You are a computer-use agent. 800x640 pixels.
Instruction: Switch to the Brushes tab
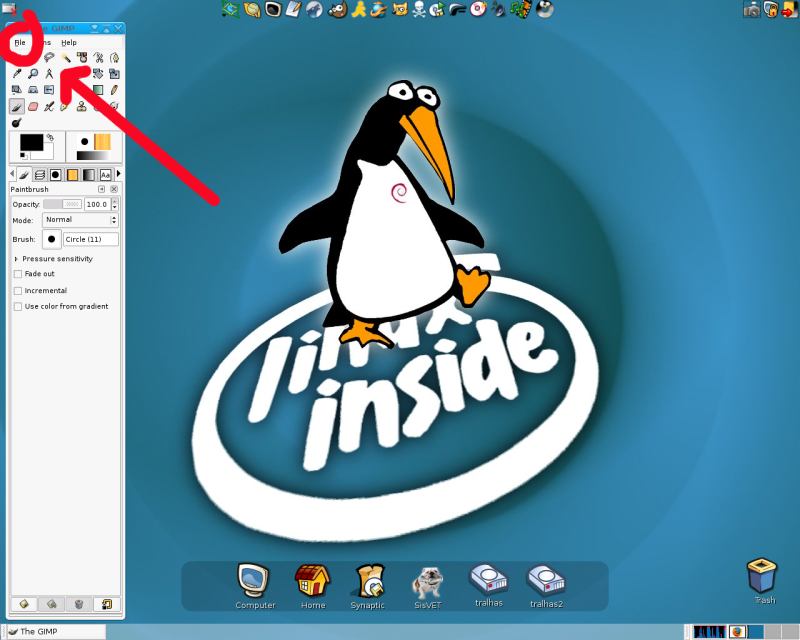(56, 175)
